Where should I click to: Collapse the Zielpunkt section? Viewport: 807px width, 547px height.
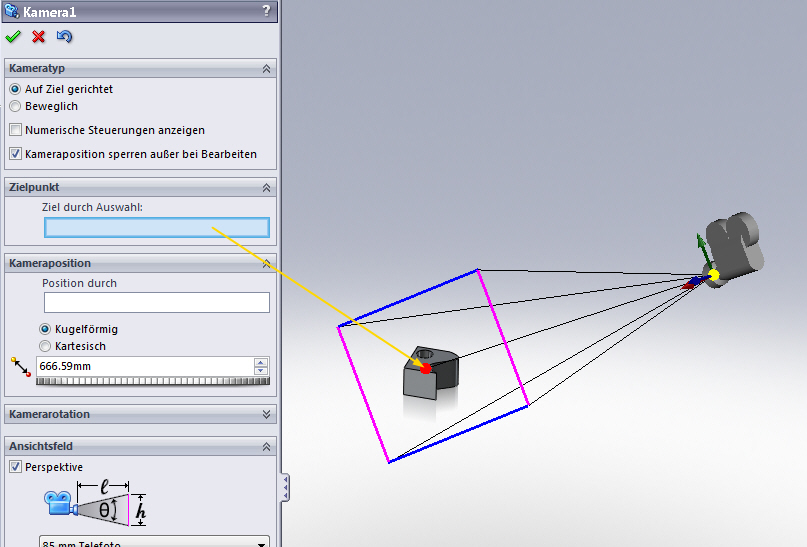(266, 188)
